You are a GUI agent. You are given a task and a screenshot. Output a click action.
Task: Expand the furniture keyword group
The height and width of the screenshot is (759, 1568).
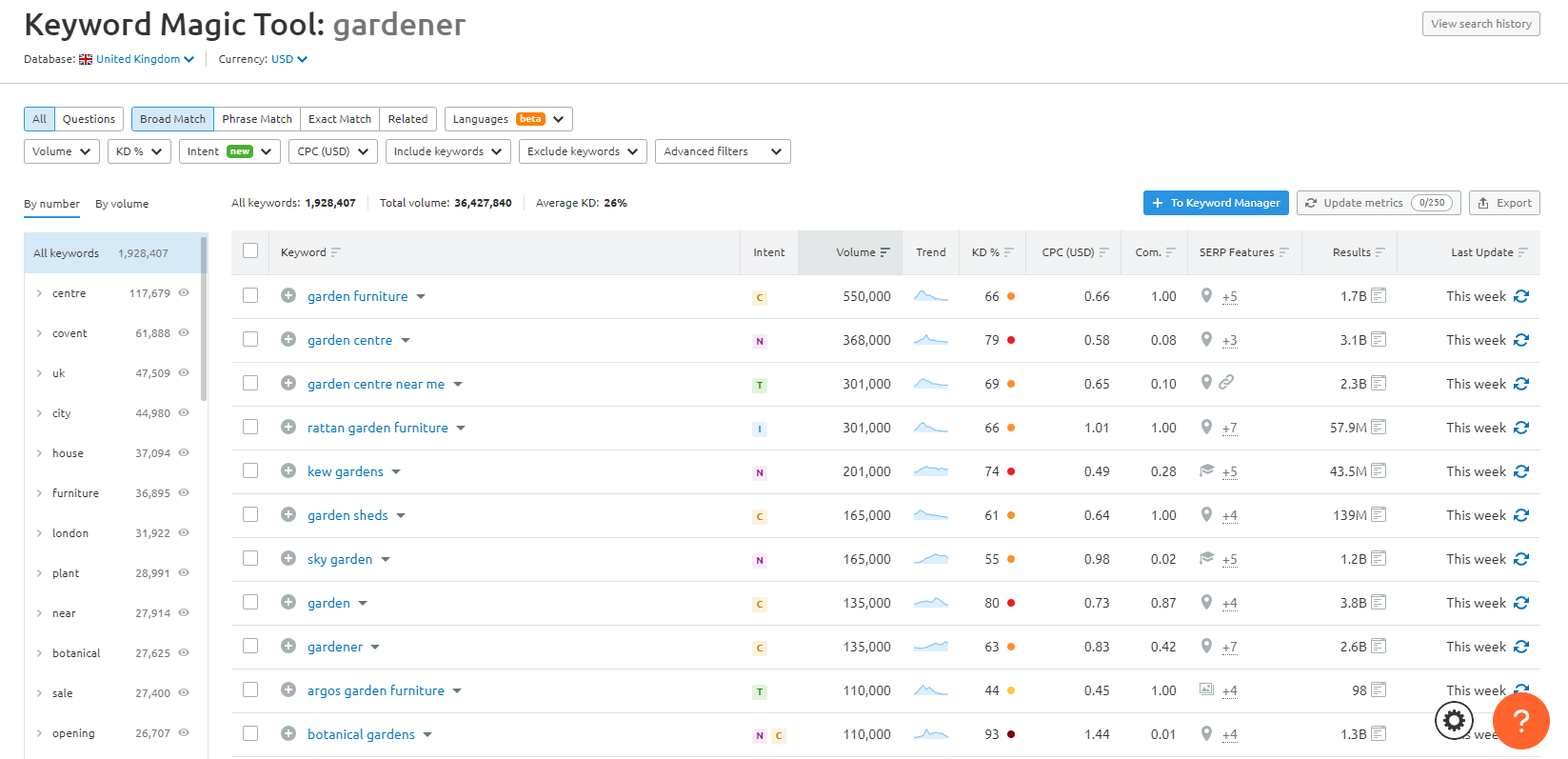(x=39, y=493)
